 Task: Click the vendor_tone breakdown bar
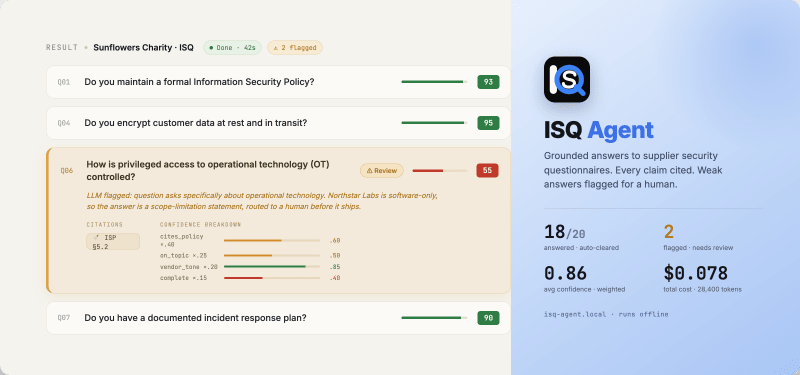click(x=272, y=266)
